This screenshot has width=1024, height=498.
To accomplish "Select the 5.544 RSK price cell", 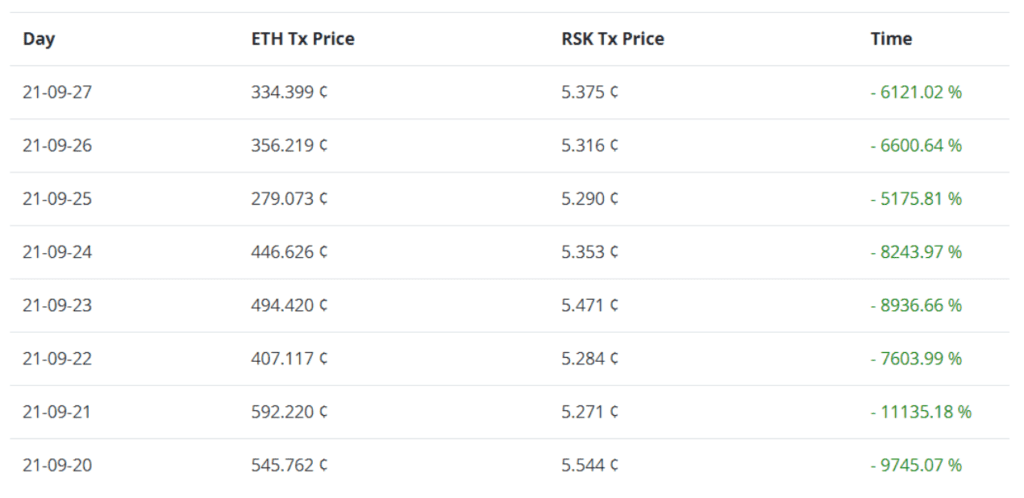I will point(590,465).
